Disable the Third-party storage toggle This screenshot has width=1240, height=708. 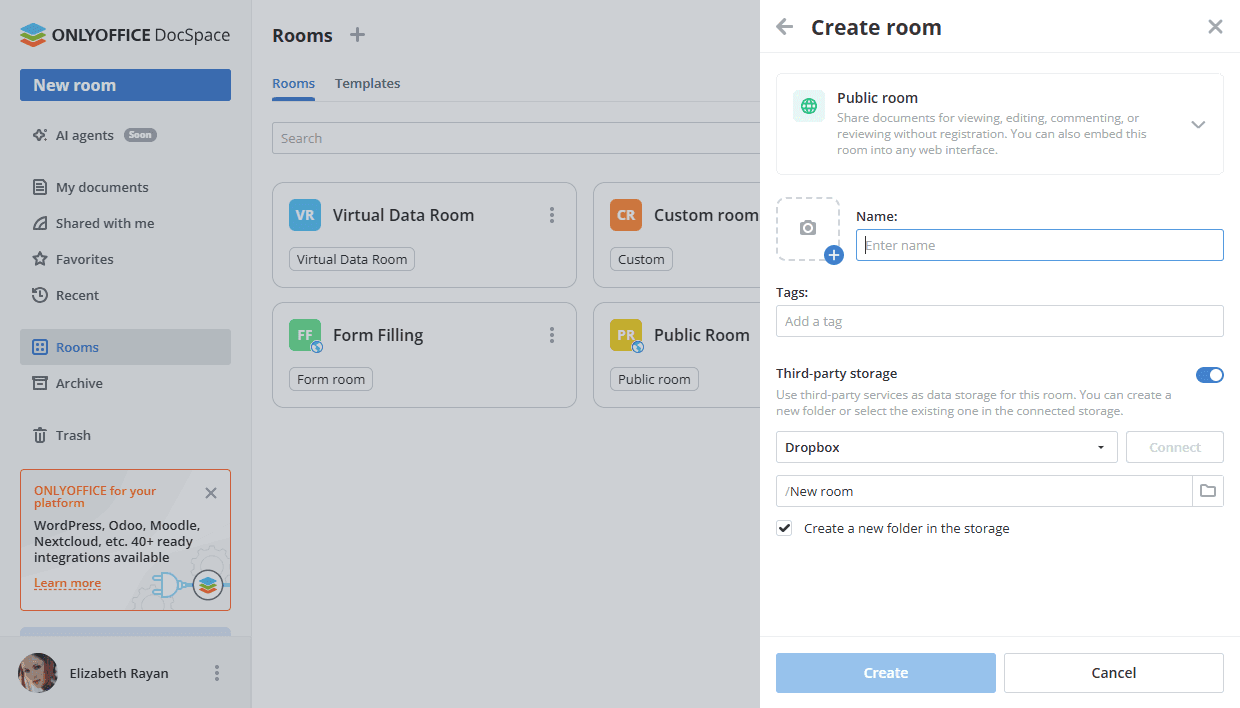[1209, 375]
